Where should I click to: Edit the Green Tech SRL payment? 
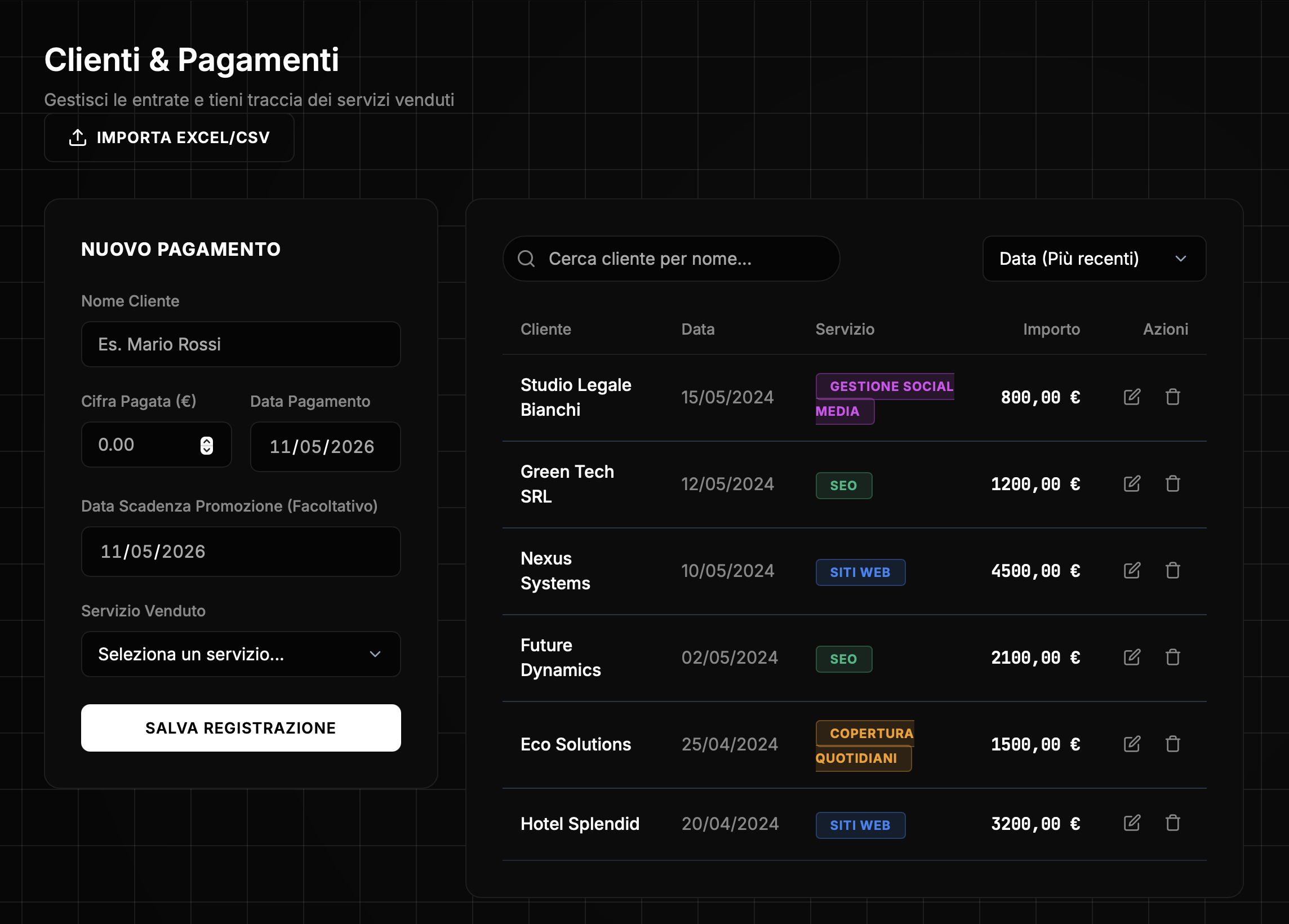coord(1132,483)
